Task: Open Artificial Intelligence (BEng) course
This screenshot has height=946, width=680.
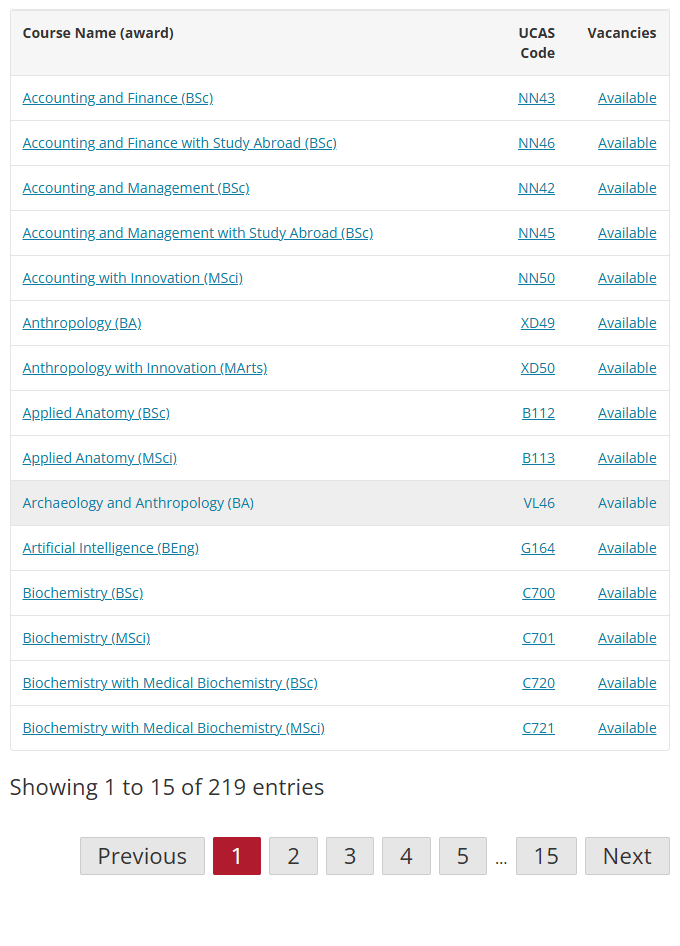Action: click(110, 548)
